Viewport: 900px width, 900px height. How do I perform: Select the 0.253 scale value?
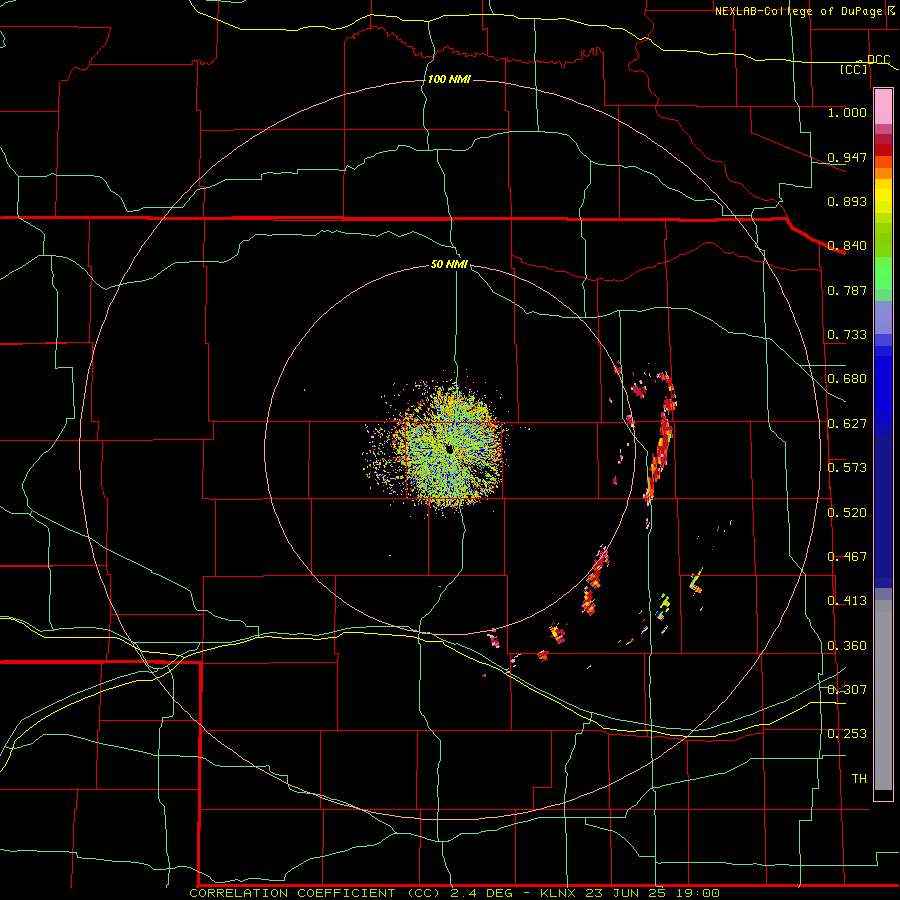pyautogui.click(x=847, y=734)
